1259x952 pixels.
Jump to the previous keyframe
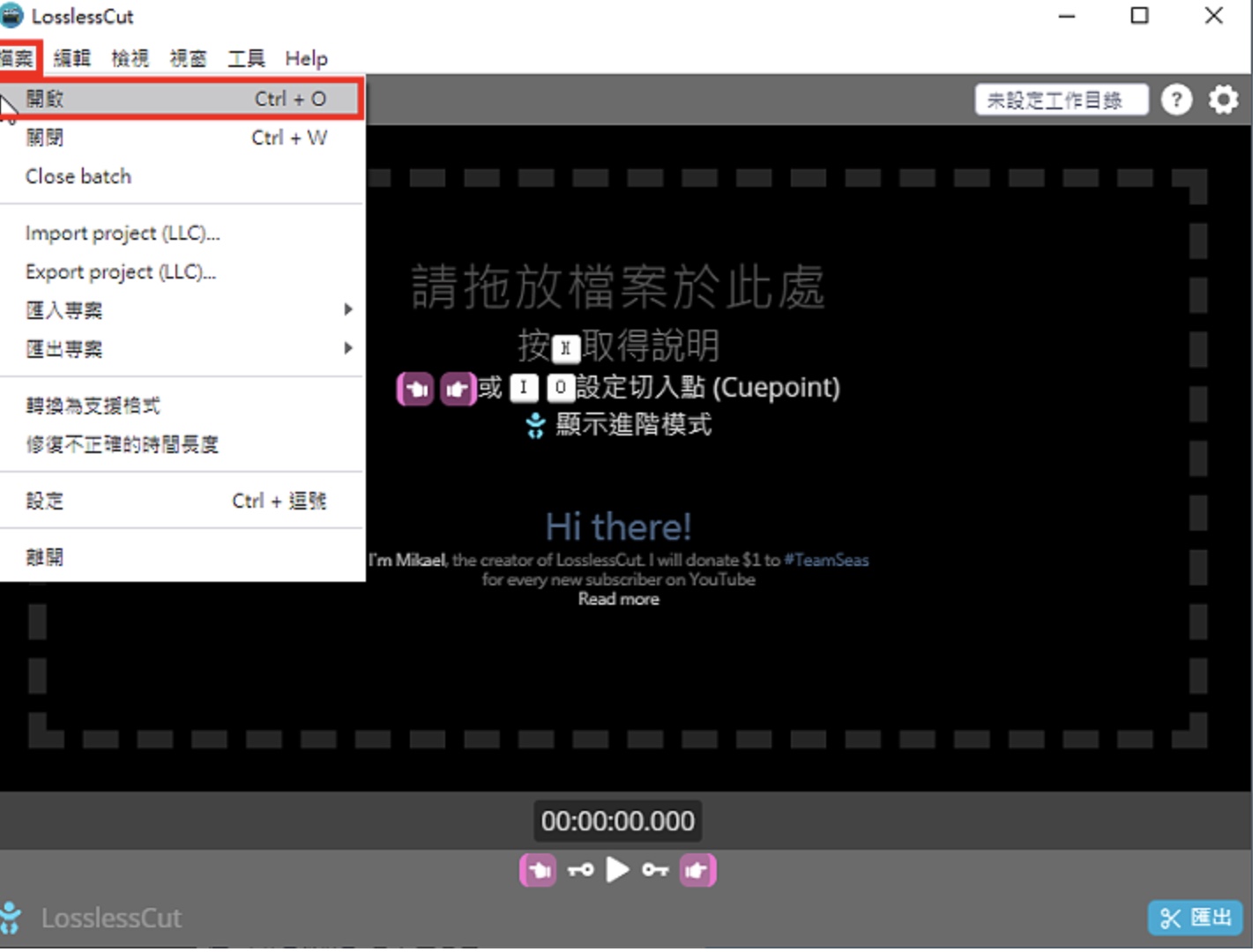580,871
